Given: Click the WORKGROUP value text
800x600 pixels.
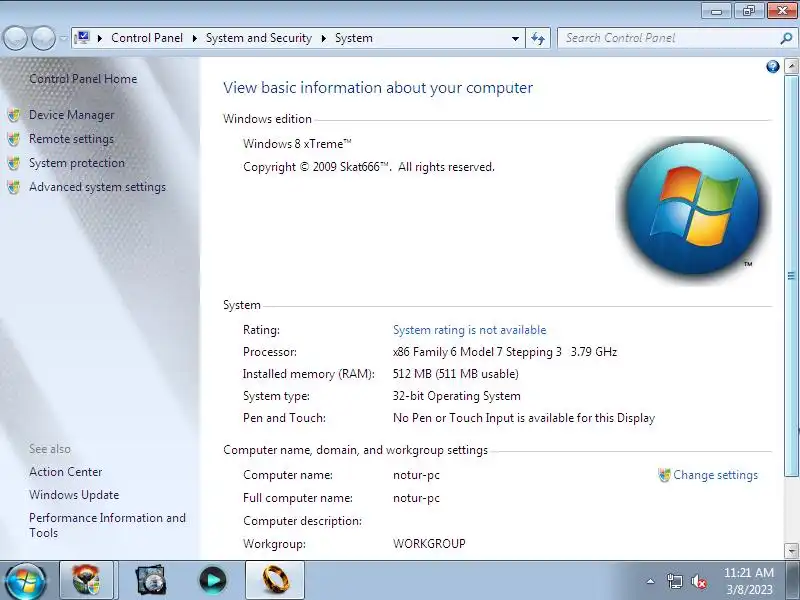Looking at the screenshot, I should [429, 544].
